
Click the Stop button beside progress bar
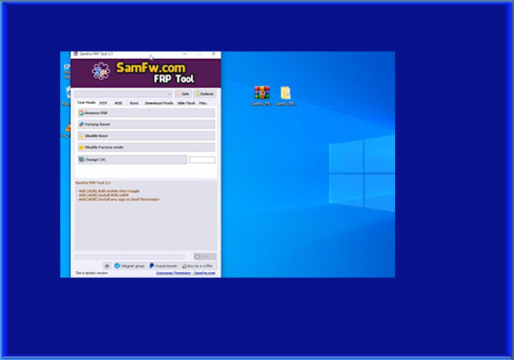pos(205,256)
